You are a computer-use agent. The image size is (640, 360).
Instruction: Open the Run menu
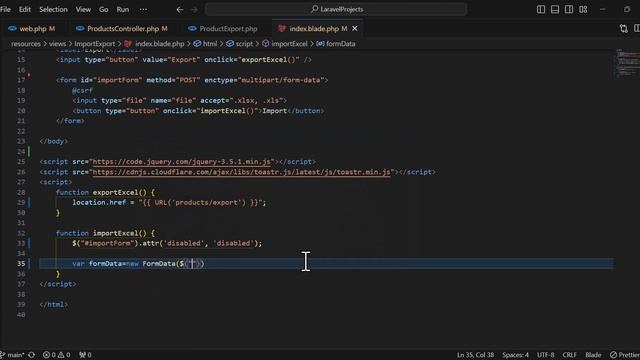[x=122, y=9]
